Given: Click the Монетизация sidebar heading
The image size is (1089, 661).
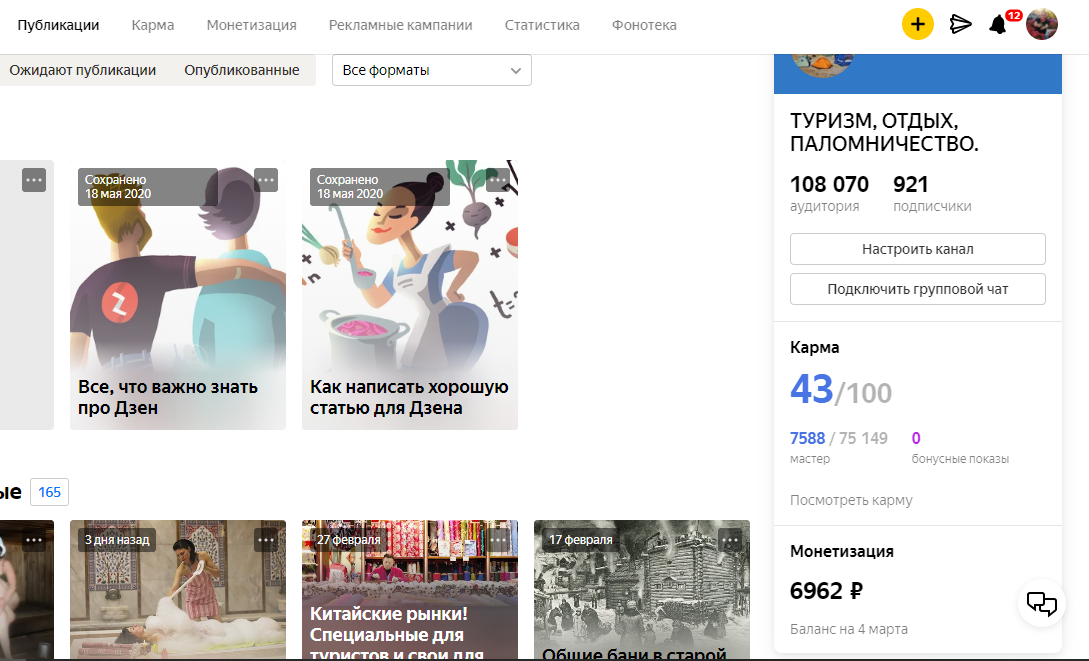Looking at the screenshot, I should [842, 551].
